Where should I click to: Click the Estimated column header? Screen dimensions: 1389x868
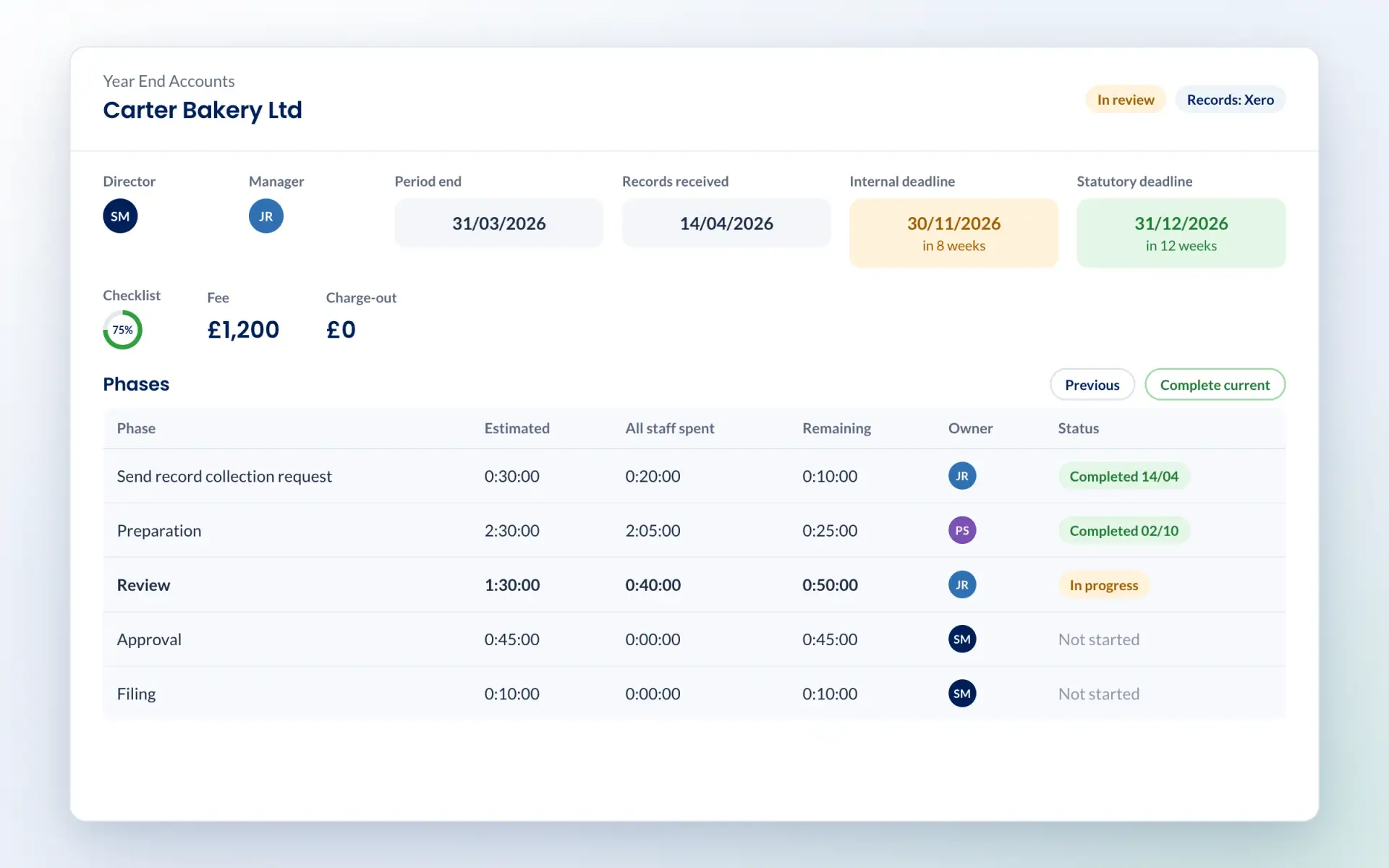[x=517, y=428]
